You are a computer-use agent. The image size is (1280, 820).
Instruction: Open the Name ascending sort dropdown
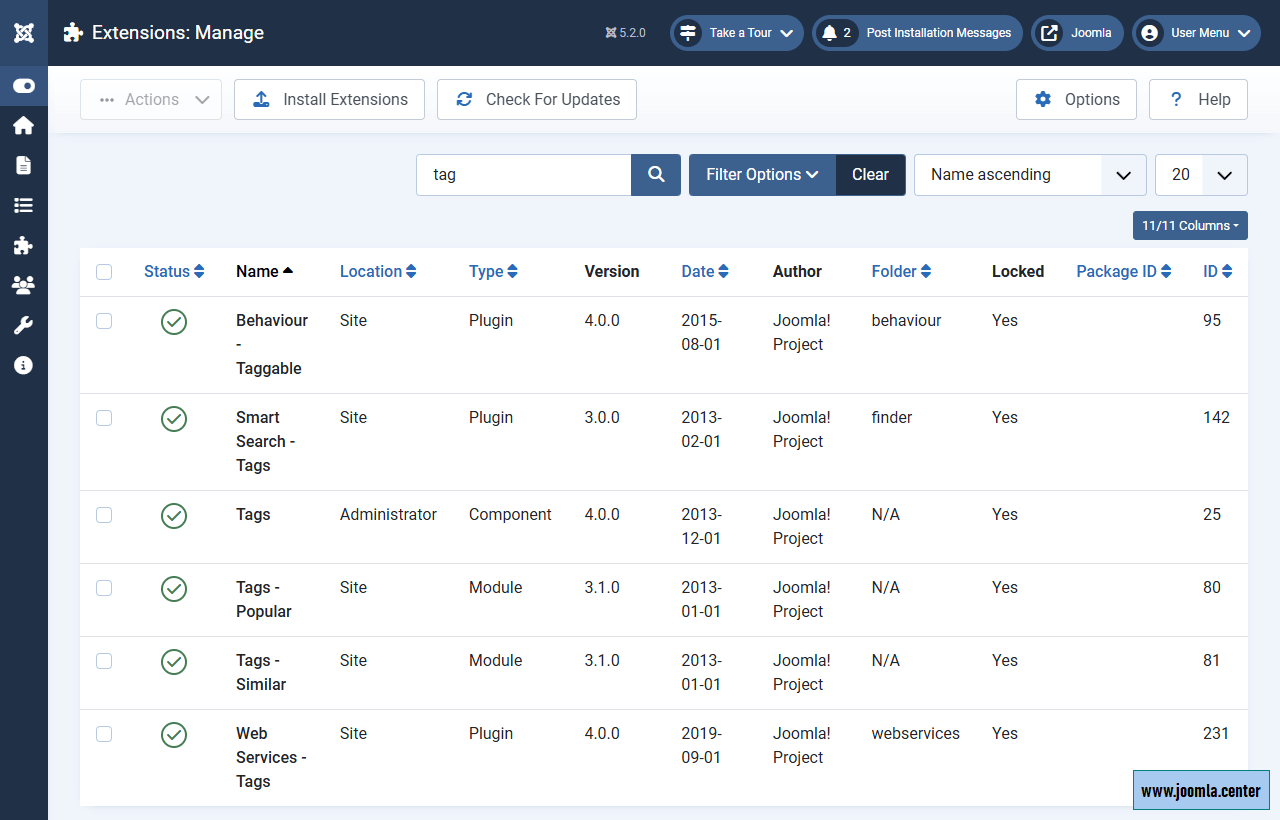tap(1030, 175)
